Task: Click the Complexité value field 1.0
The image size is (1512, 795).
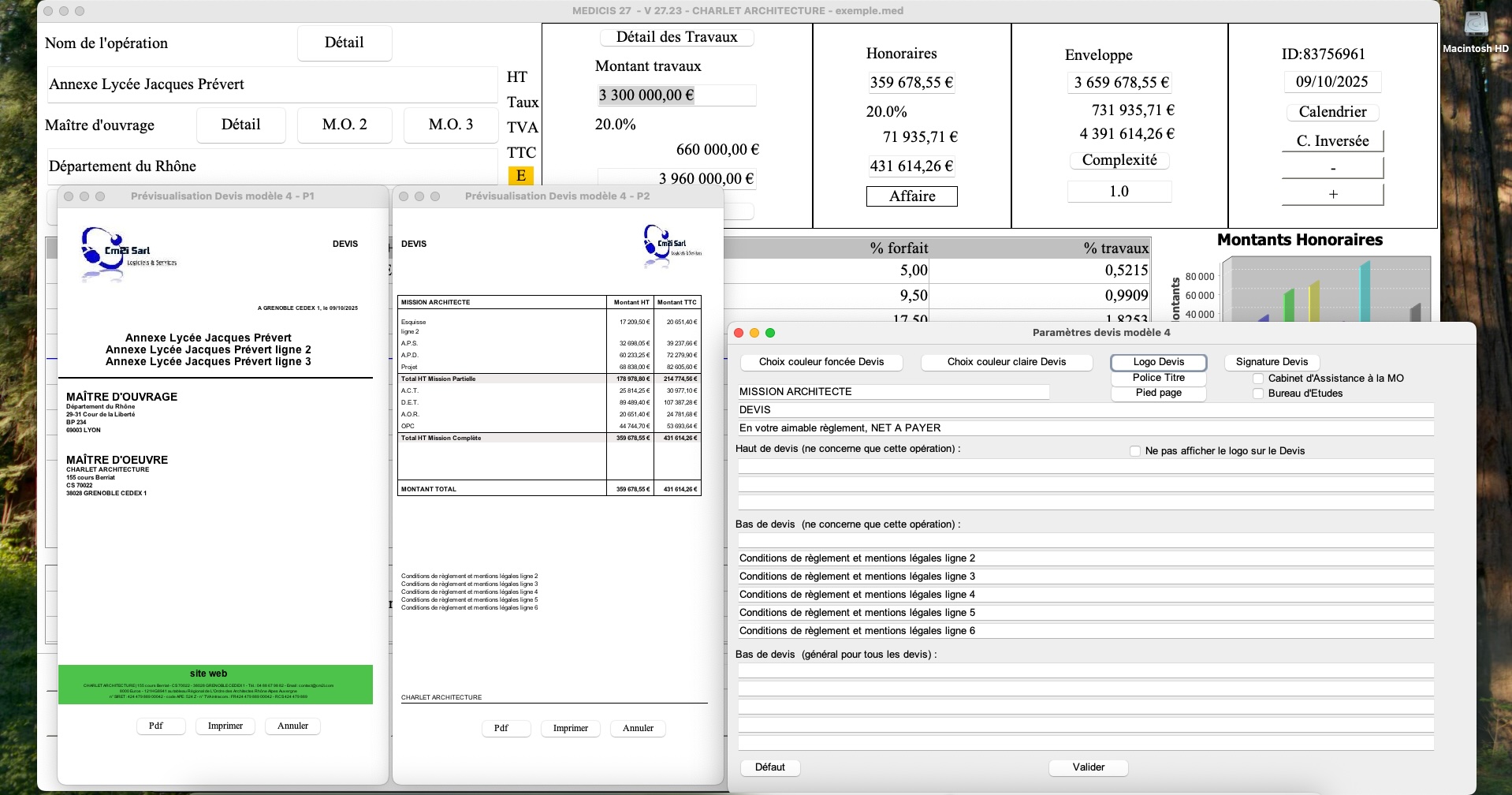Action: coord(1119,192)
